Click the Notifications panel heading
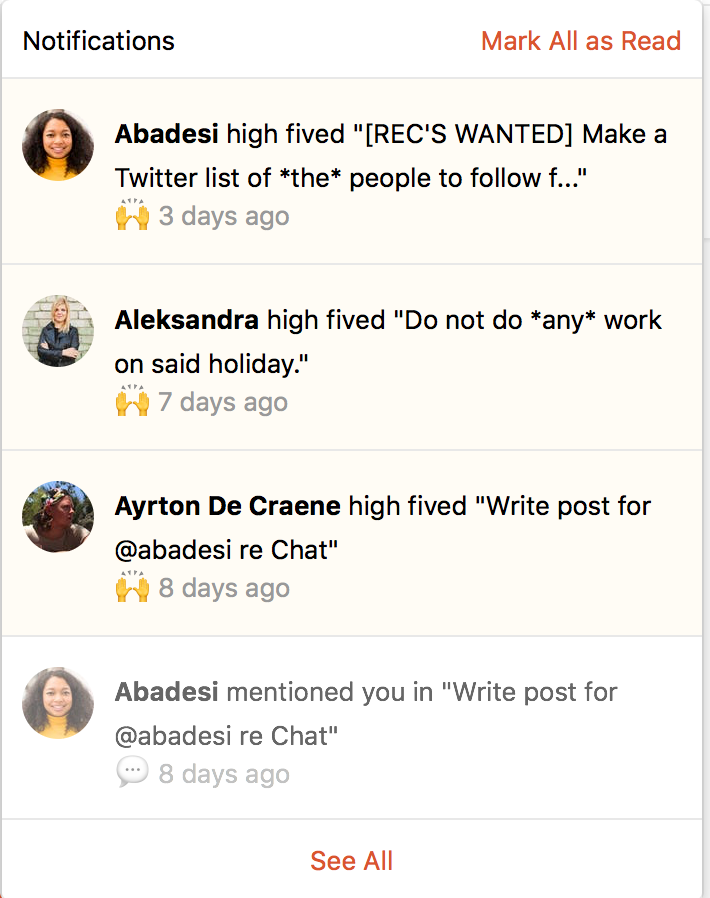 pos(99,41)
